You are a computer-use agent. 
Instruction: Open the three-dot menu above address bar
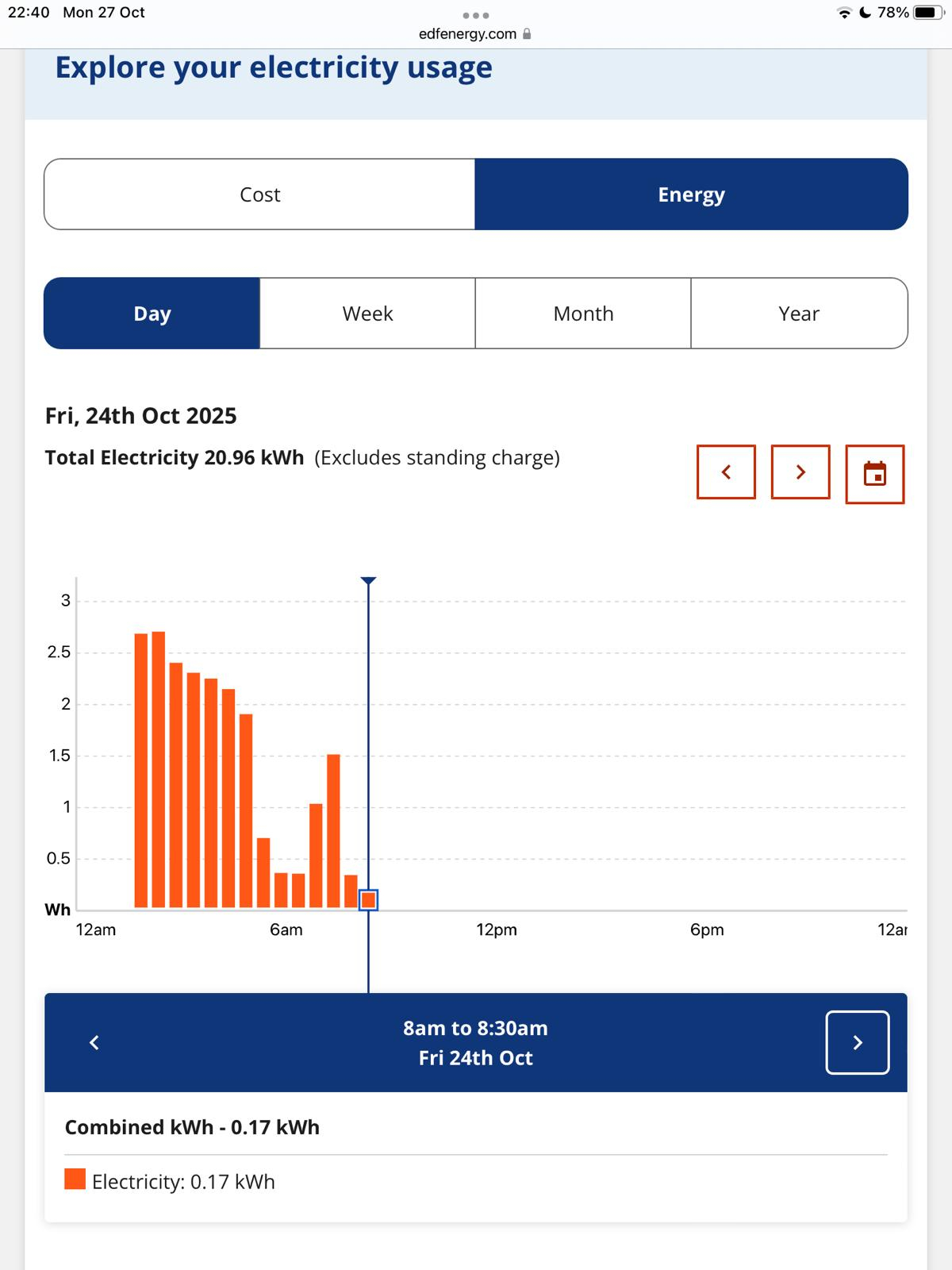475,15
